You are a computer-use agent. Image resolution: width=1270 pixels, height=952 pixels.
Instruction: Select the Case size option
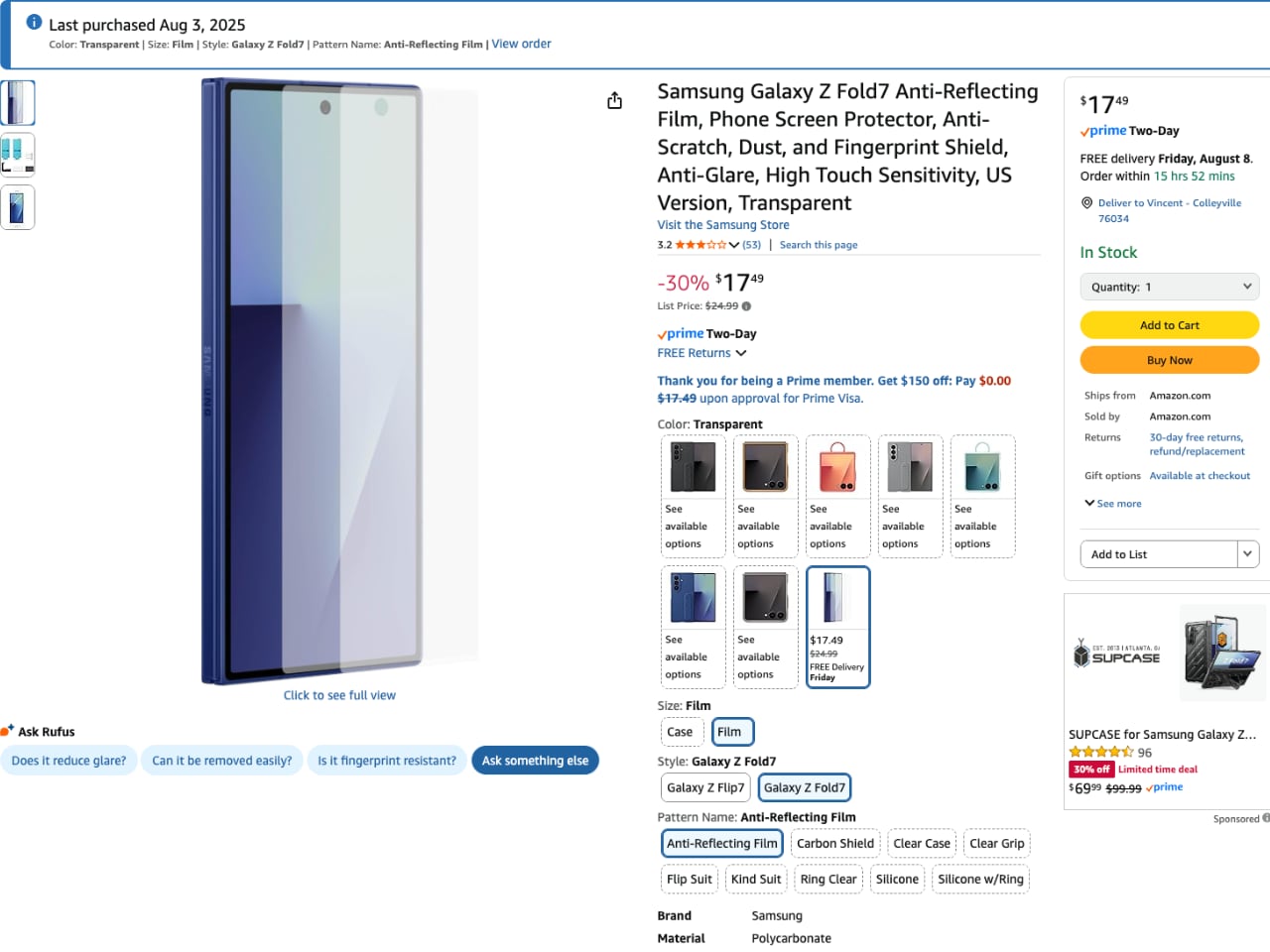click(680, 732)
